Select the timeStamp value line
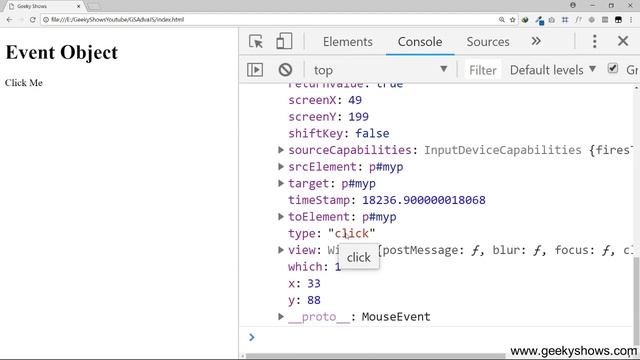This screenshot has height=360, width=640. pos(387,200)
